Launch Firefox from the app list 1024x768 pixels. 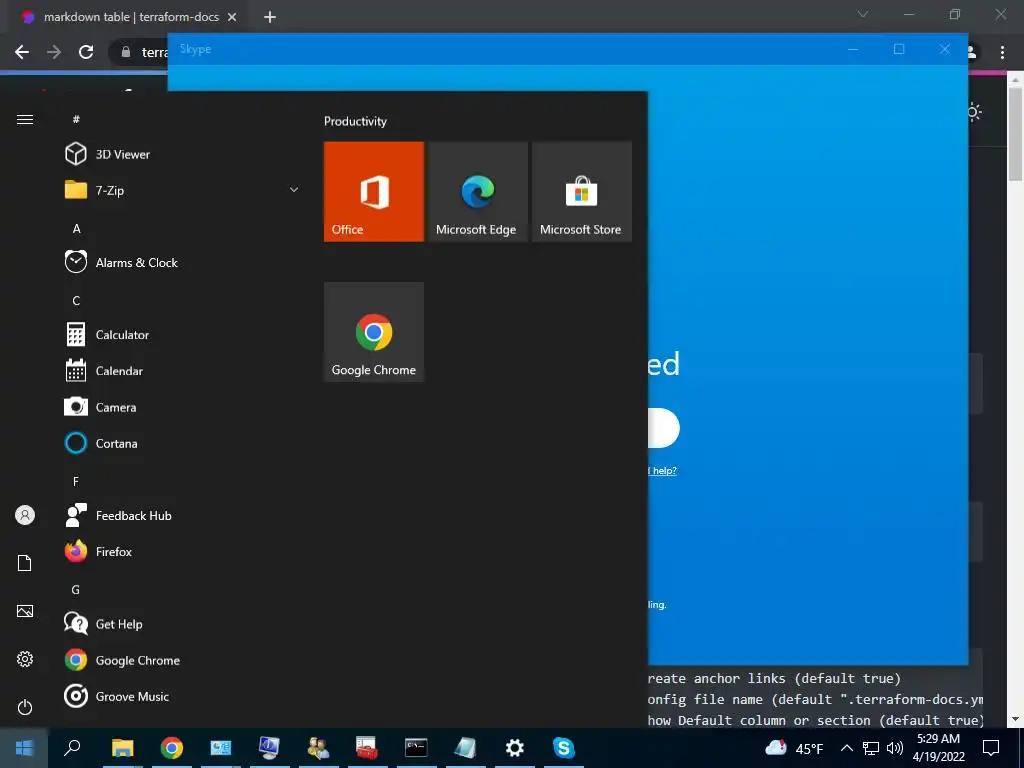pyautogui.click(x=182, y=552)
